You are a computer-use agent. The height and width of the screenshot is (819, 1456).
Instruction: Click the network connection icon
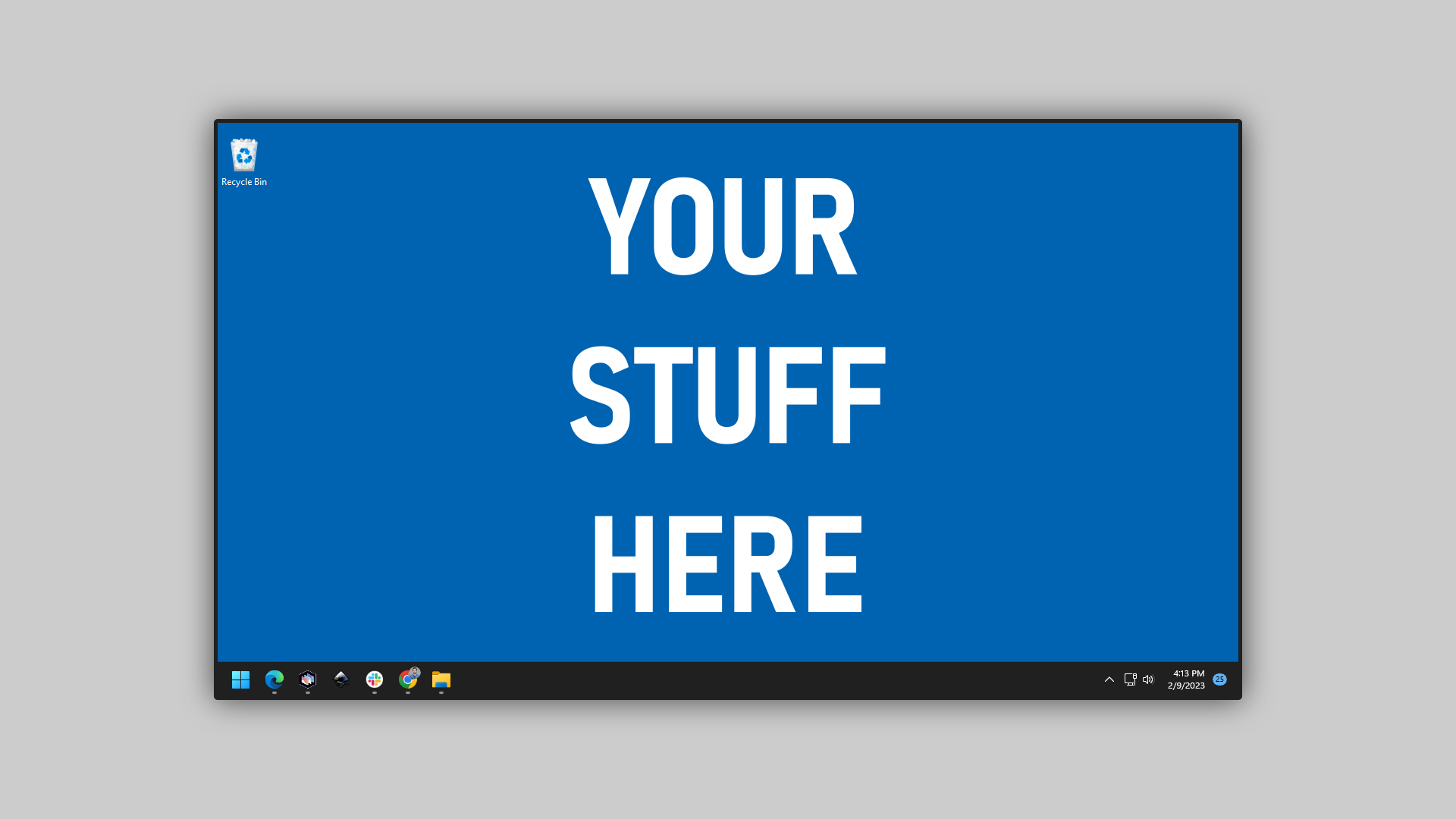(x=1129, y=679)
